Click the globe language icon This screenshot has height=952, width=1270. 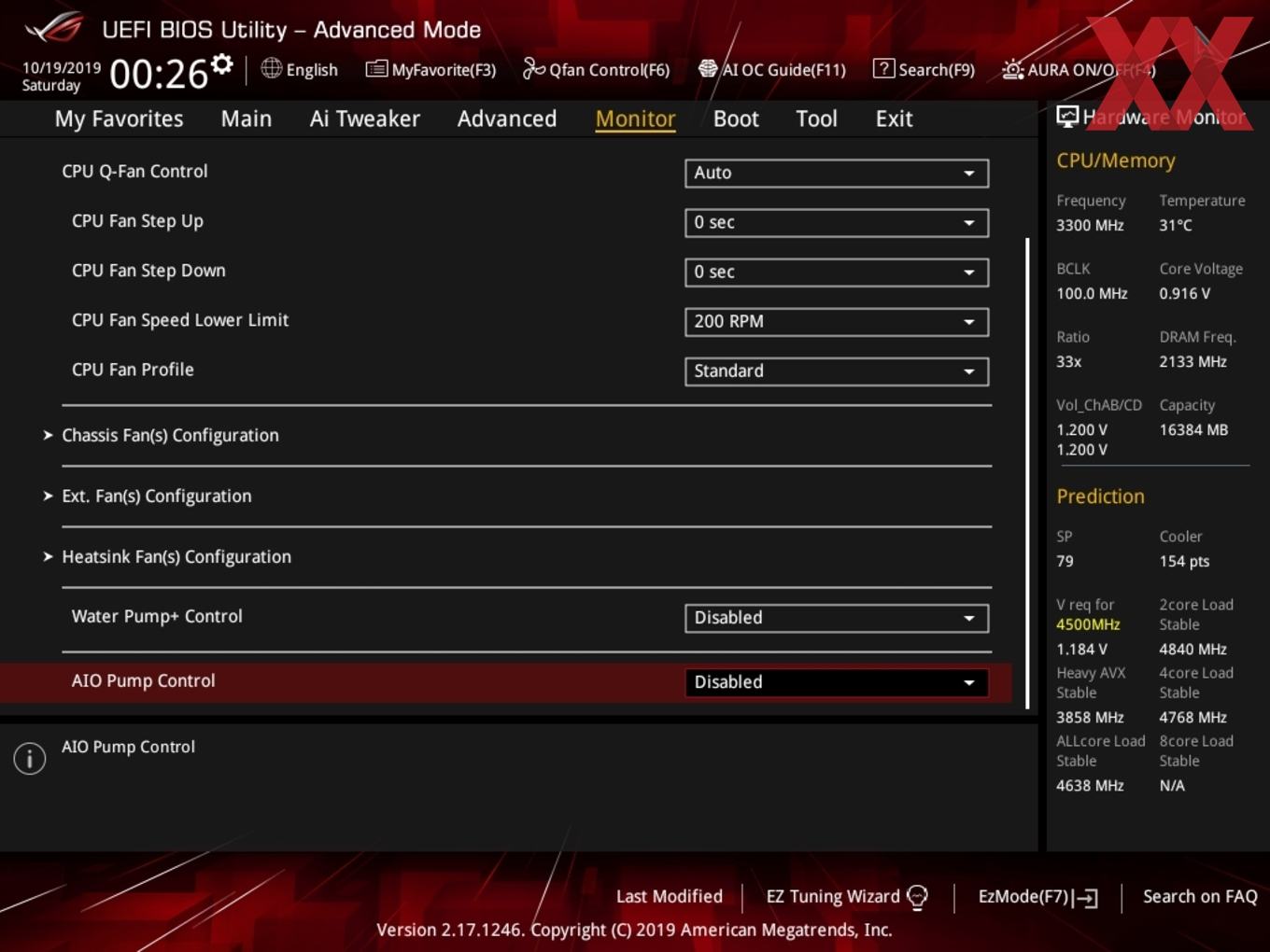(x=271, y=68)
